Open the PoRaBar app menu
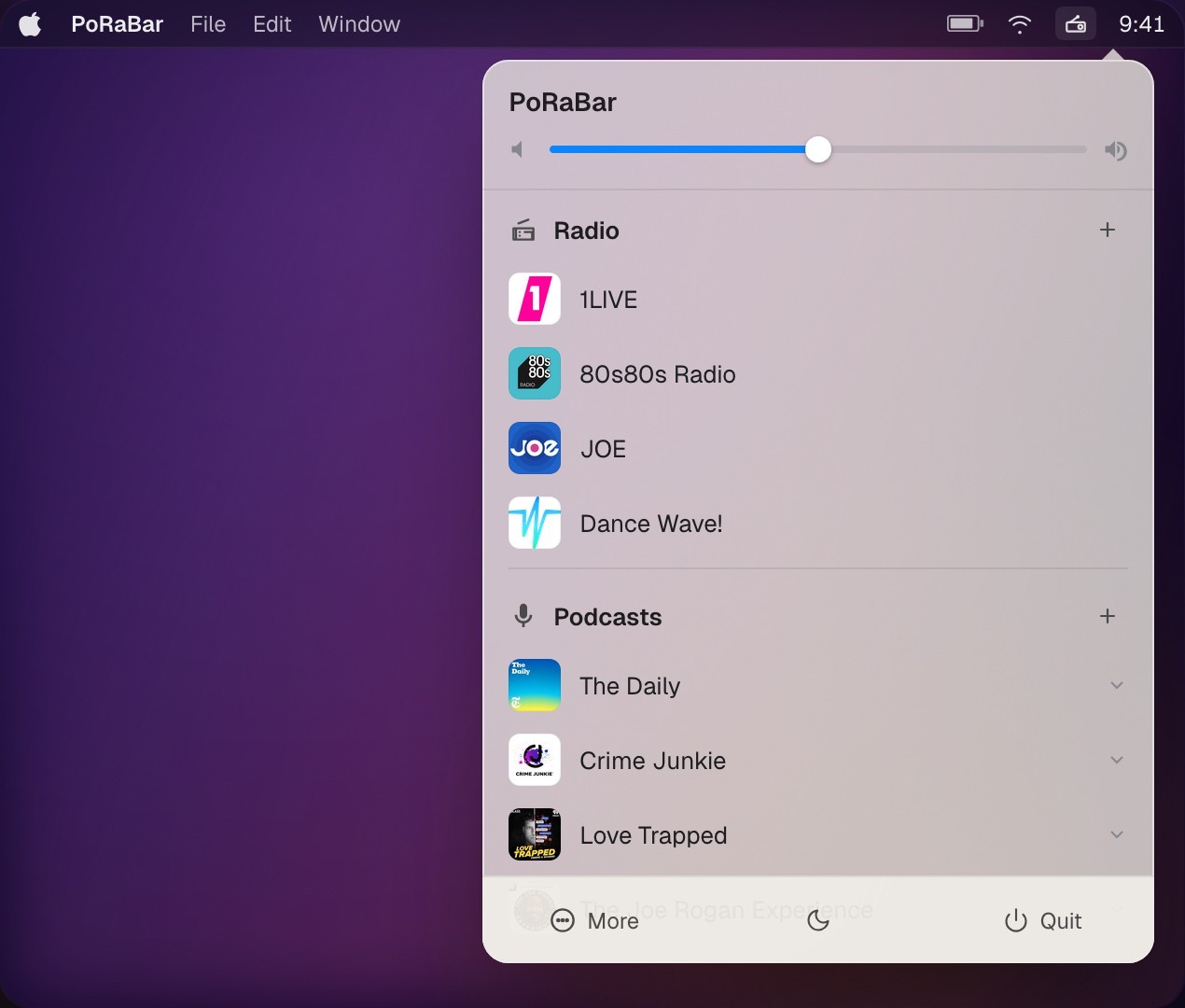This screenshot has height=1008, width=1185. click(118, 24)
